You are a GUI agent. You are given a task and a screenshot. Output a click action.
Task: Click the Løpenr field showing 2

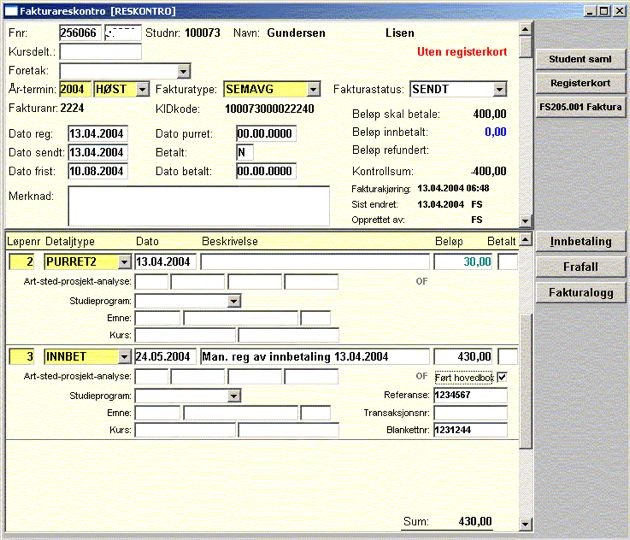click(22, 262)
